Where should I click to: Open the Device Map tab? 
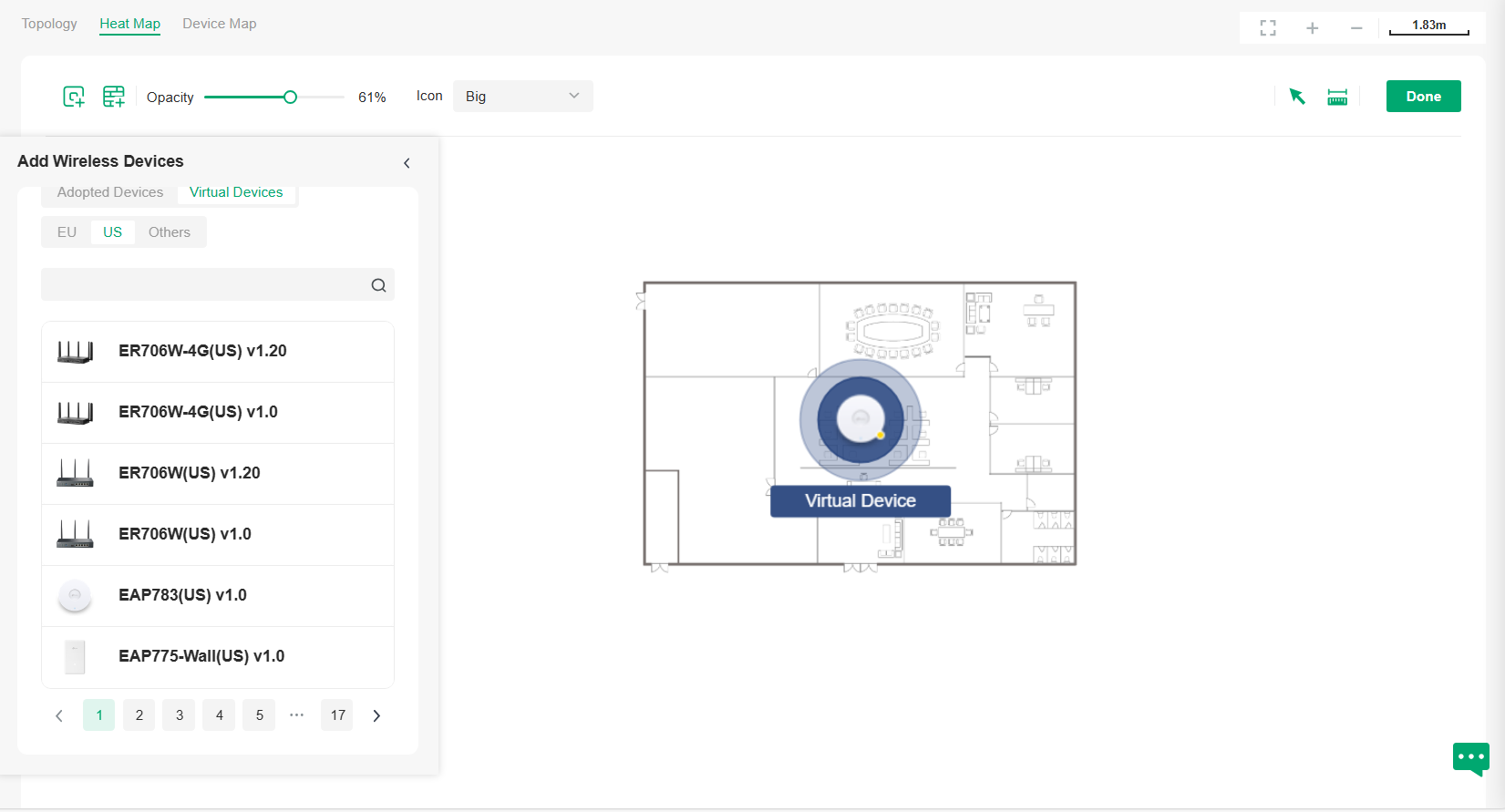[219, 24]
